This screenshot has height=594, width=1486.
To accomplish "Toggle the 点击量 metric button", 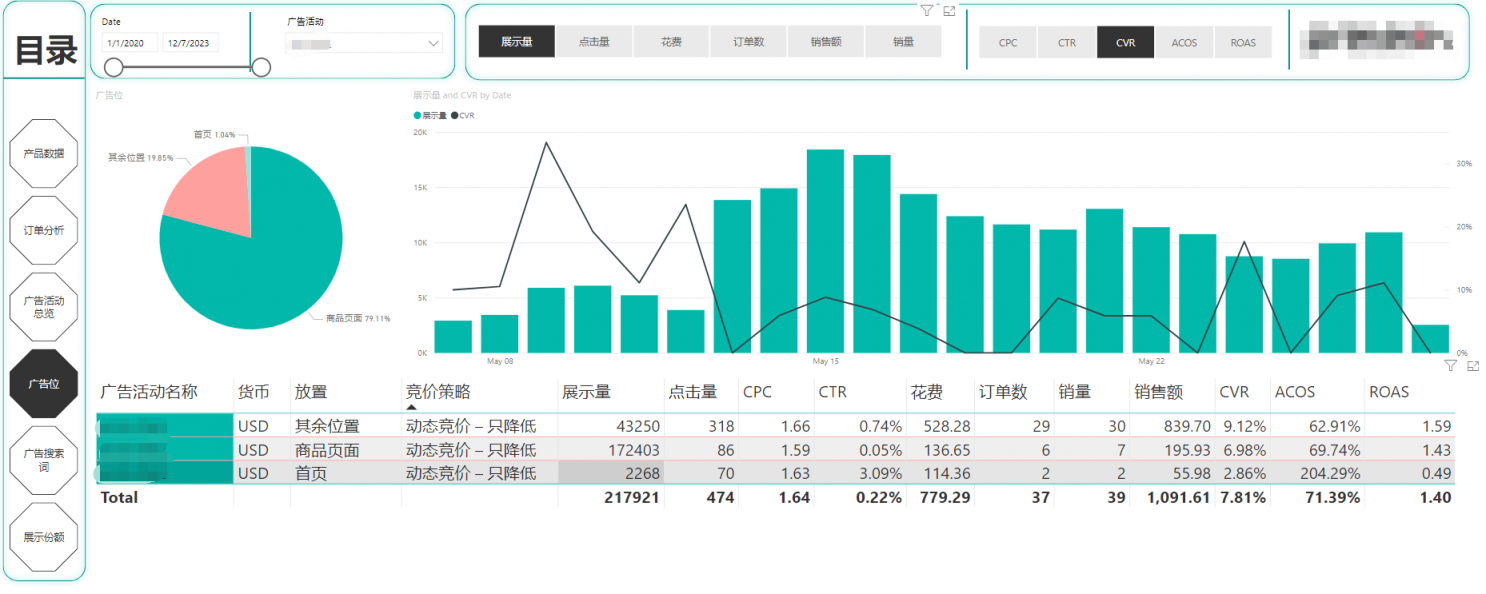I will [x=594, y=42].
